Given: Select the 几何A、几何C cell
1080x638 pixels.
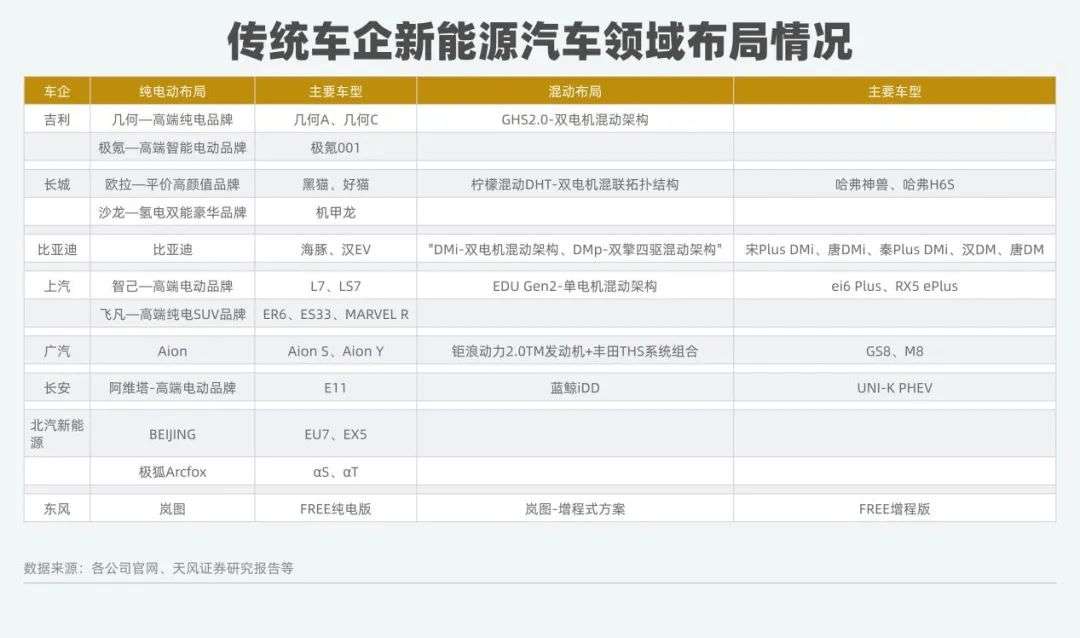Looking at the screenshot, I should point(335,119).
